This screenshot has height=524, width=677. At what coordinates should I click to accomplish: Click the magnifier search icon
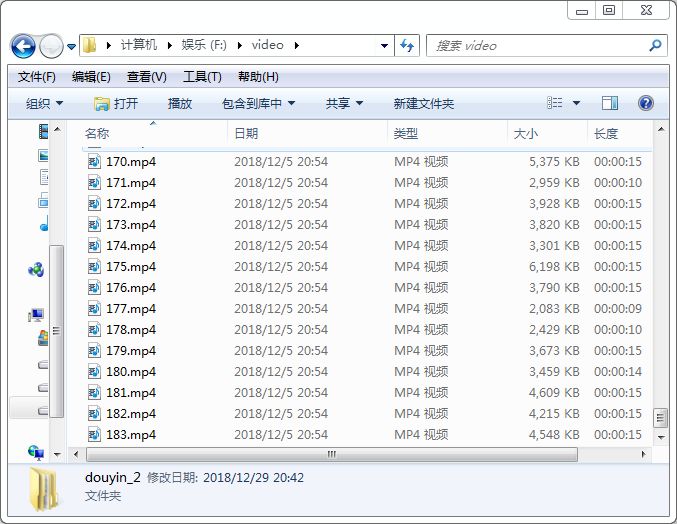(656, 45)
